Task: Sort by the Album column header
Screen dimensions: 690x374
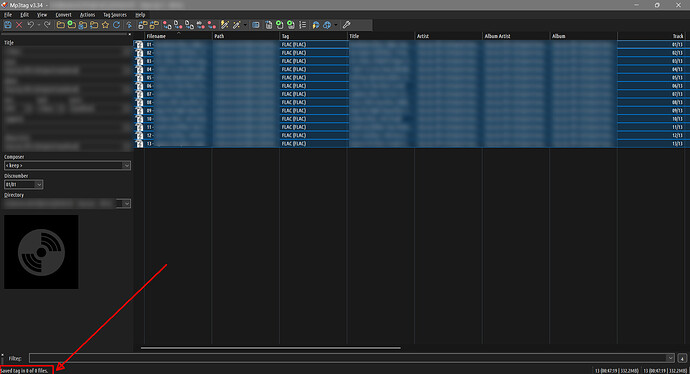Action: [x=584, y=36]
